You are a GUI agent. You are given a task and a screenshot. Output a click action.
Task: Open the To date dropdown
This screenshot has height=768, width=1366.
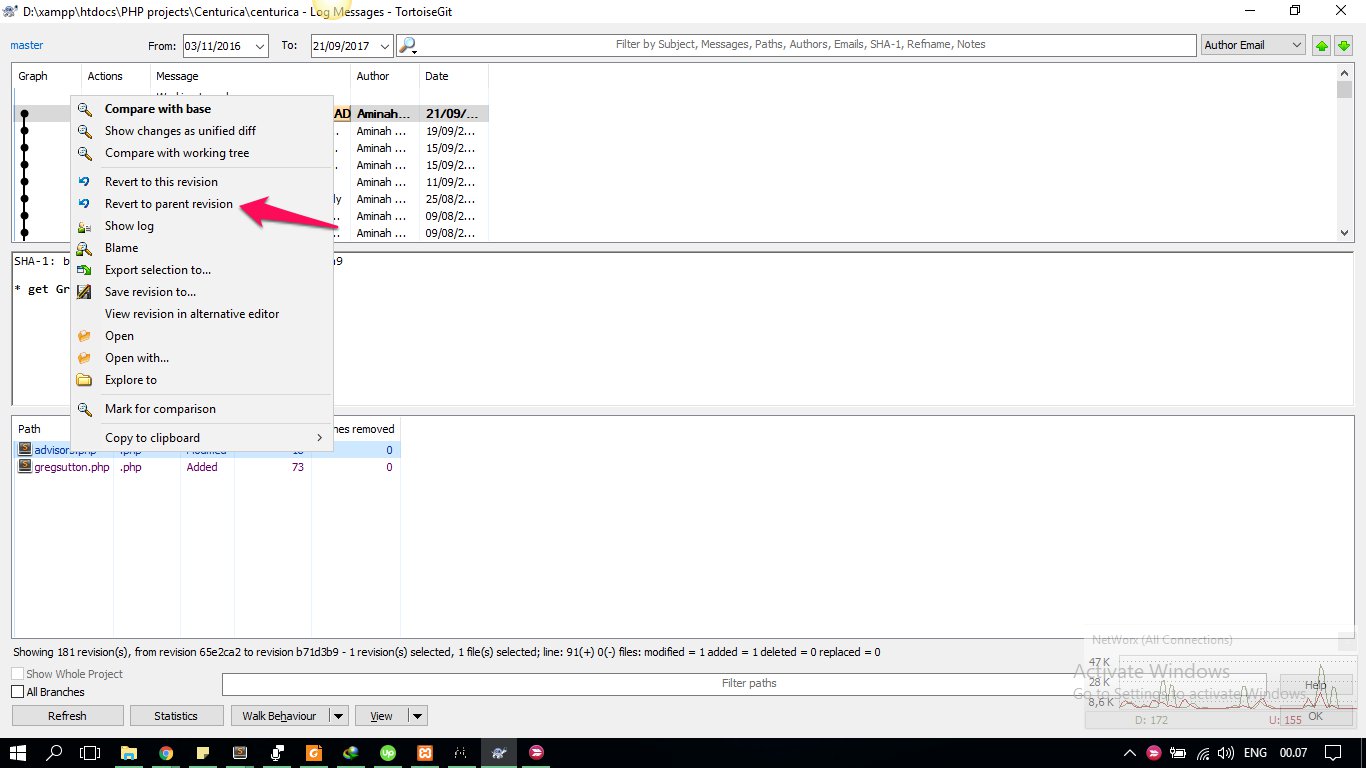coord(386,46)
